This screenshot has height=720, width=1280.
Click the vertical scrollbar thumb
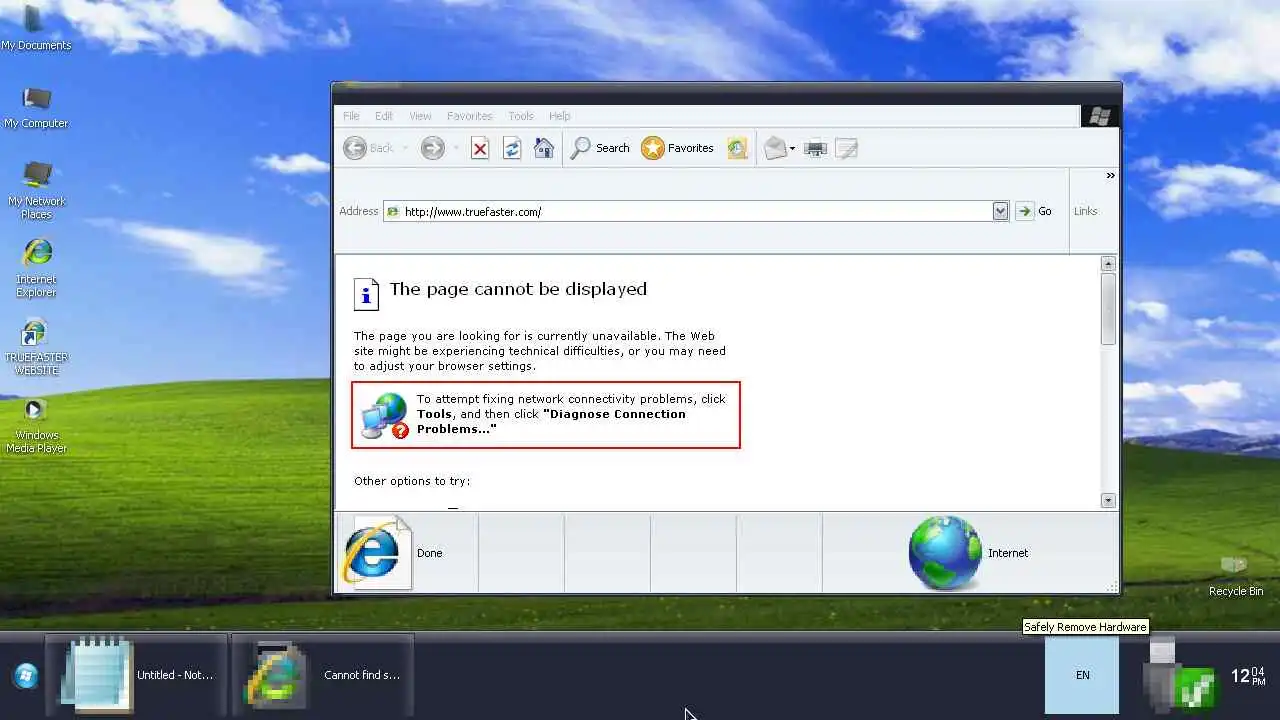pos(1108,309)
